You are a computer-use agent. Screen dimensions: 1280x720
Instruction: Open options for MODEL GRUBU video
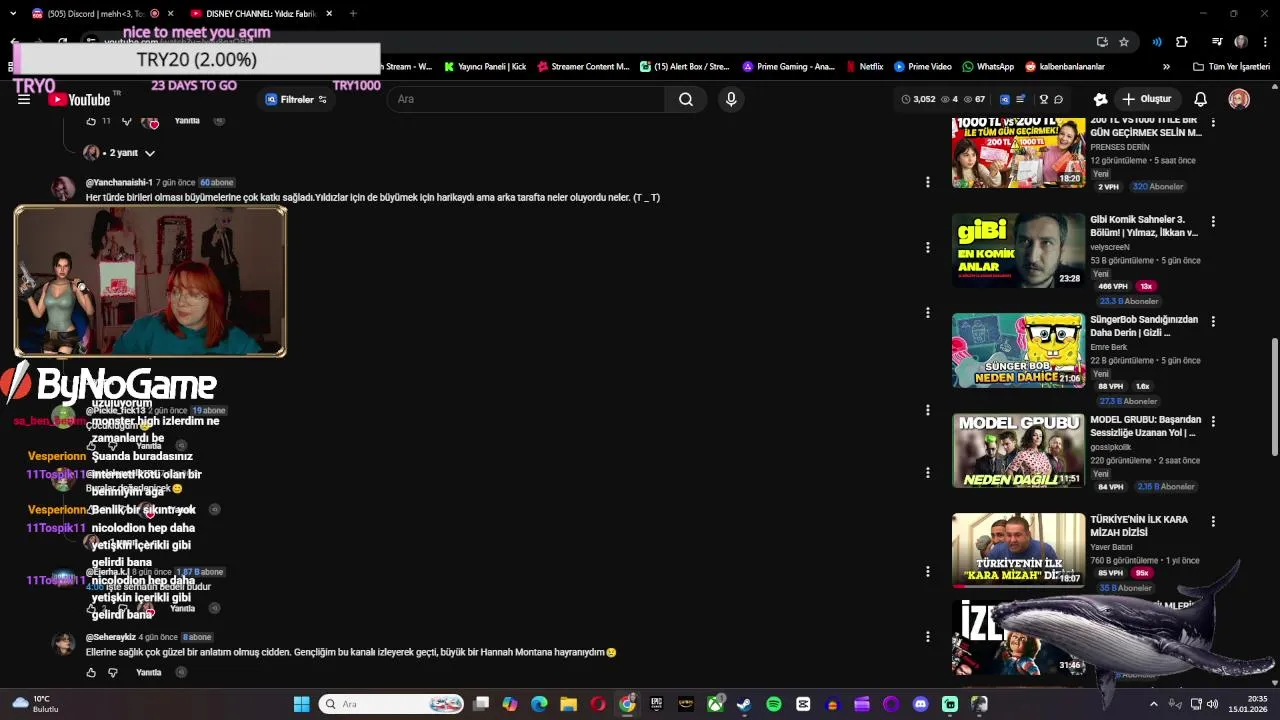pyautogui.click(x=1213, y=422)
